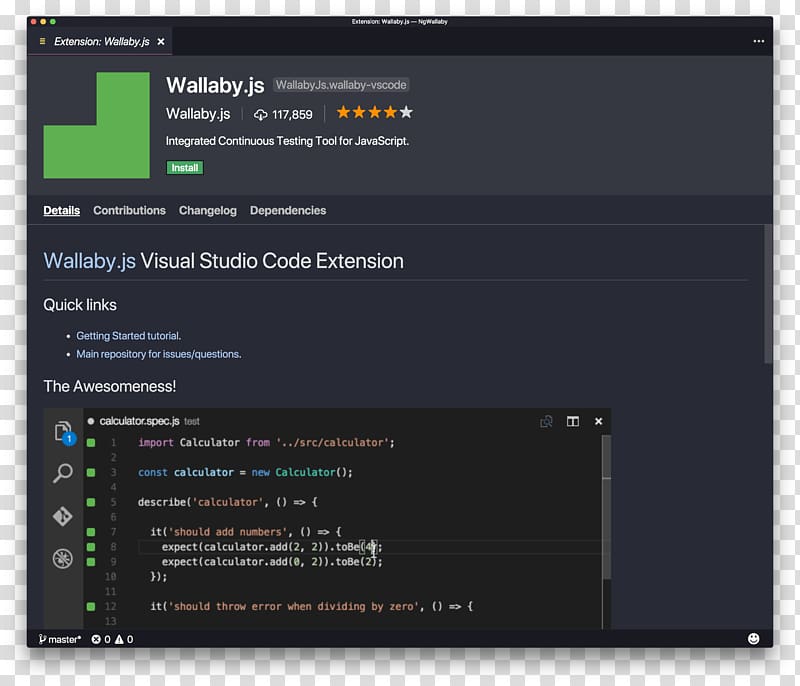
Task: Click the feedback smiley icon
Action: 753,639
